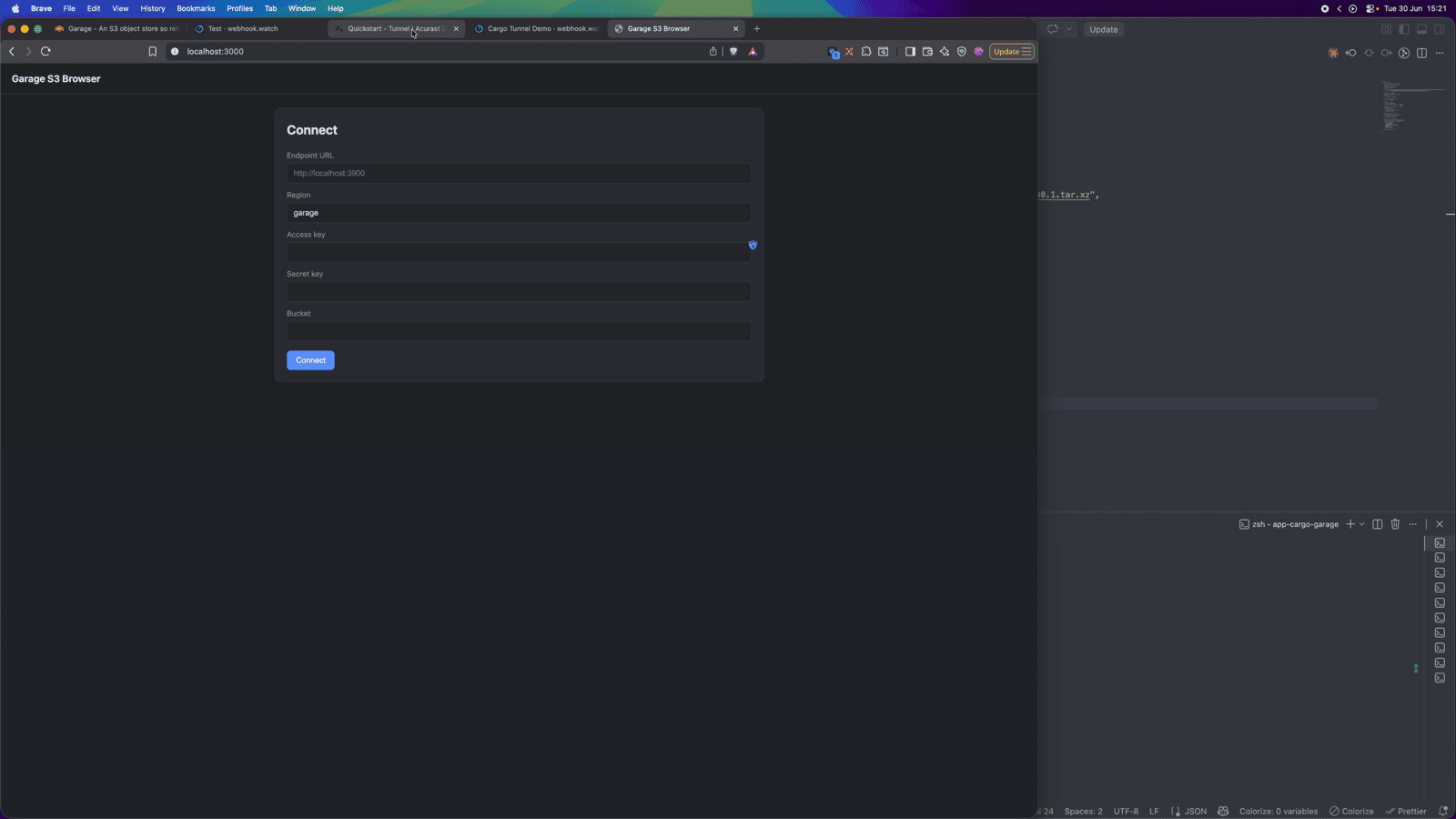The image size is (1456, 819).
Task: Toggle the Brave sidebar panel icon
Action: coord(910,52)
